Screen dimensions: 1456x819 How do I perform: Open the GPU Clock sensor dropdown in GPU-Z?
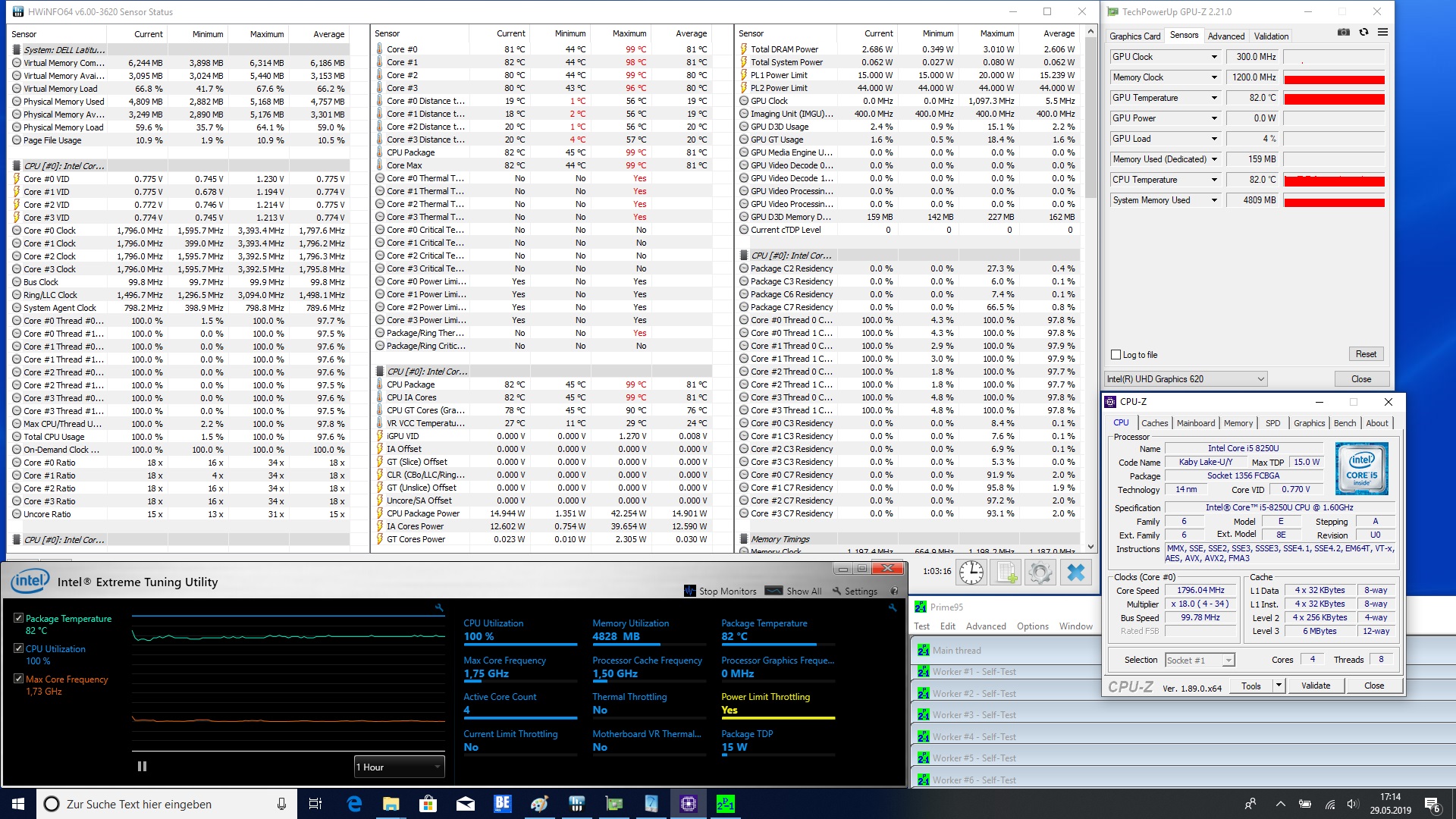pyautogui.click(x=1214, y=57)
